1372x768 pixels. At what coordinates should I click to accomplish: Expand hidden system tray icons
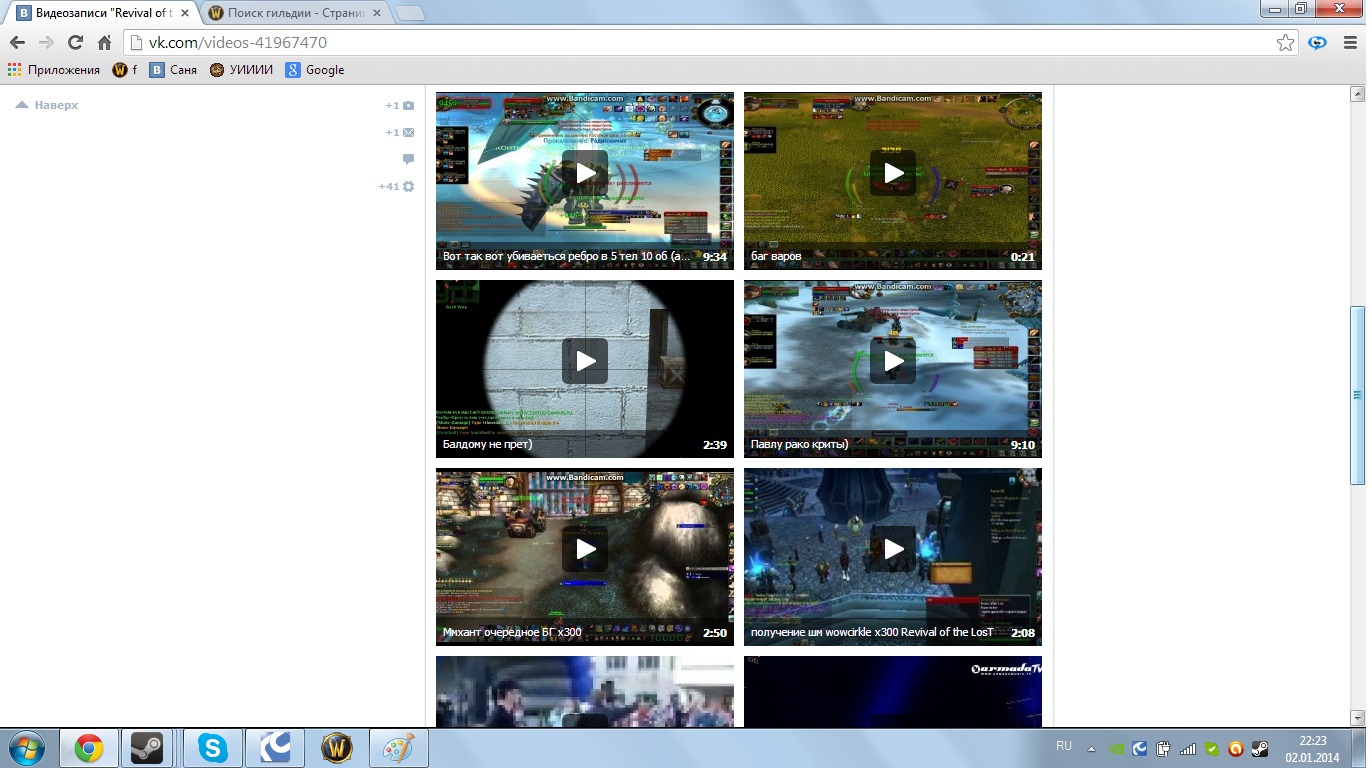pyautogui.click(x=1090, y=748)
